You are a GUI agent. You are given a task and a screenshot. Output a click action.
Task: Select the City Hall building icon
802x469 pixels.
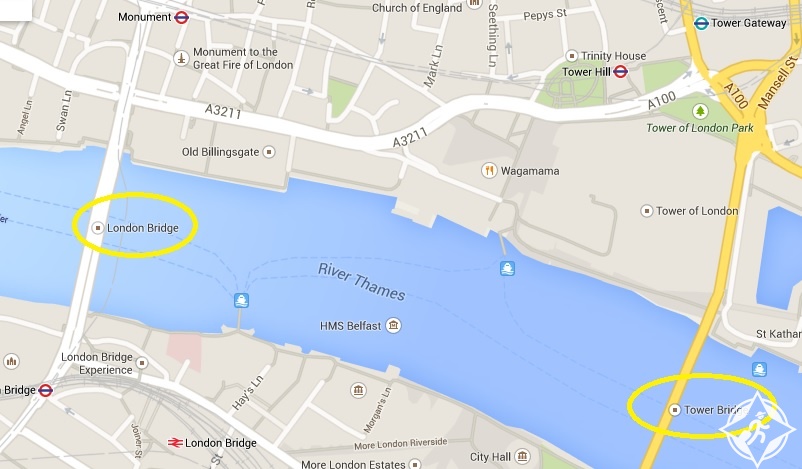pyautogui.click(x=522, y=456)
